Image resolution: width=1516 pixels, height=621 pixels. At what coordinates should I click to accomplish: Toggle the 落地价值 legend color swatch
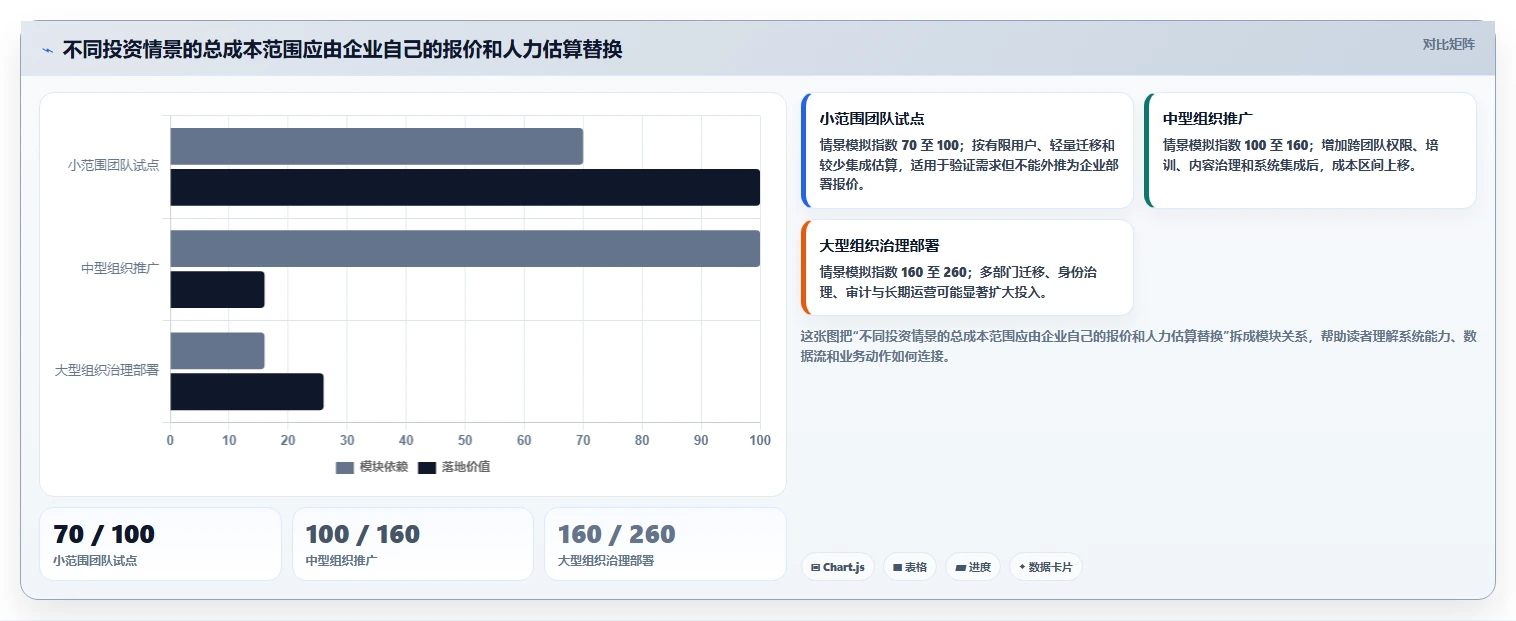click(x=427, y=468)
